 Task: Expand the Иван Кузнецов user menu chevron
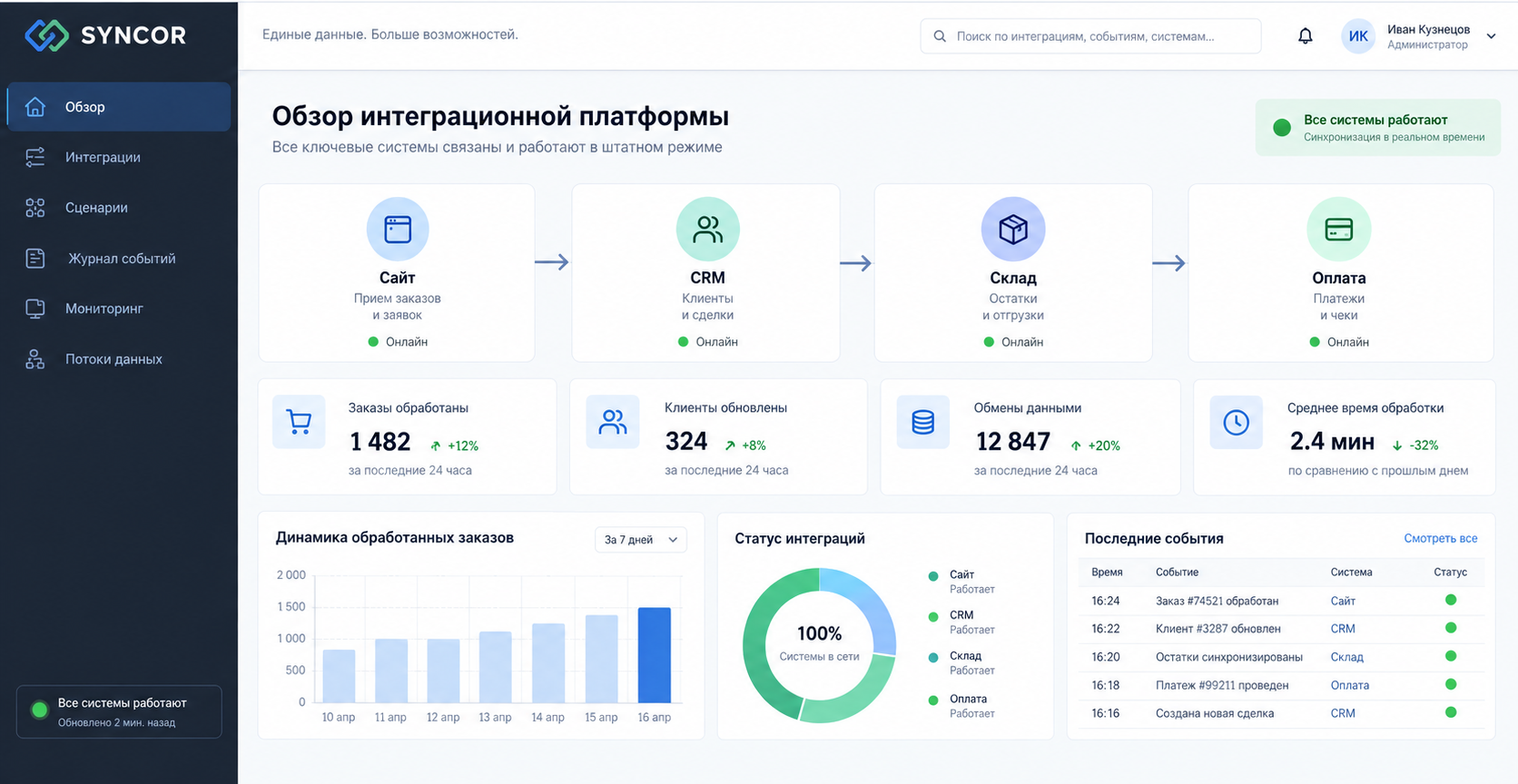pyautogui.click(x=1491, y=36)
